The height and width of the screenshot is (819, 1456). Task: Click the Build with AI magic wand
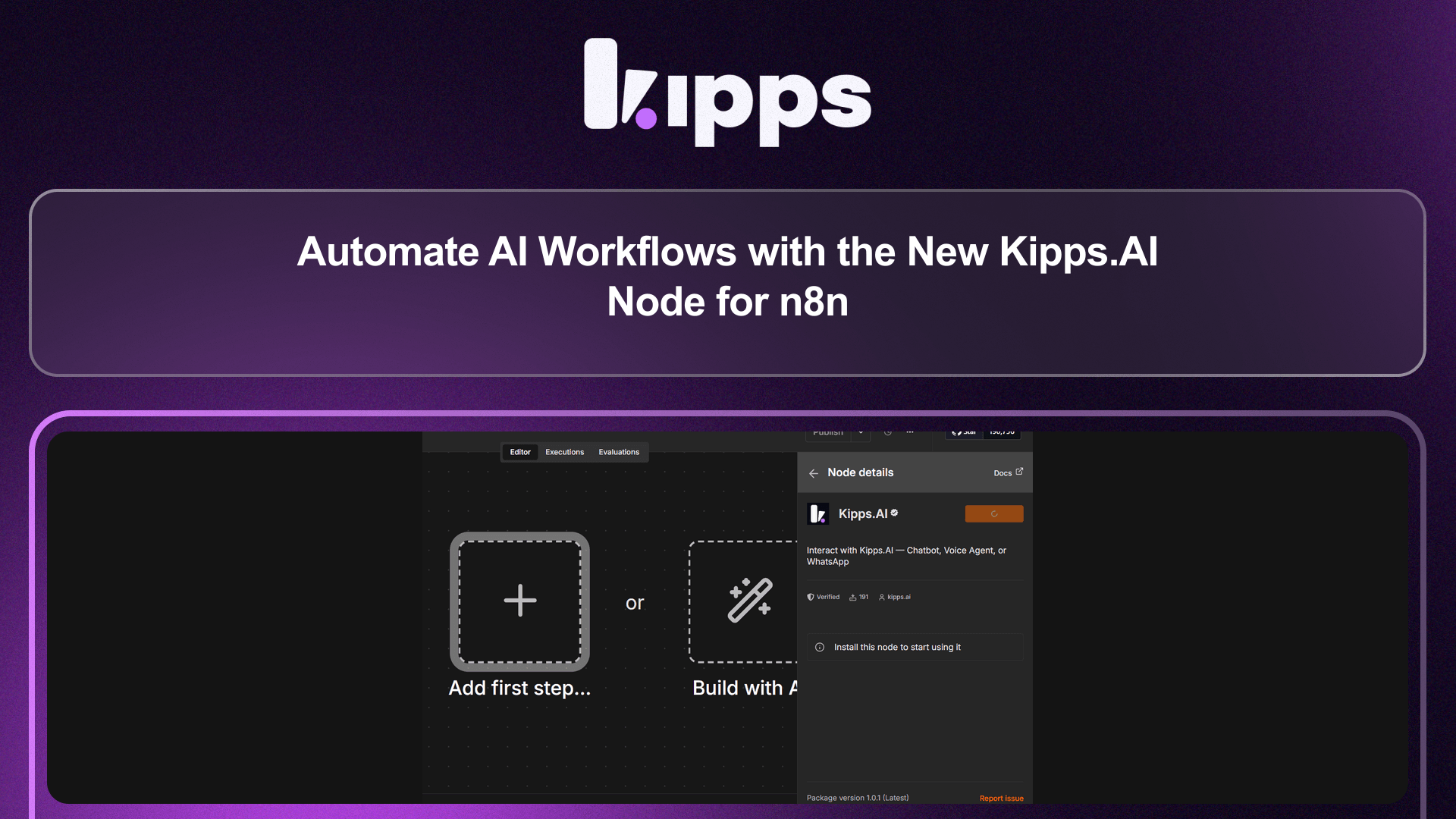point(750,601)
